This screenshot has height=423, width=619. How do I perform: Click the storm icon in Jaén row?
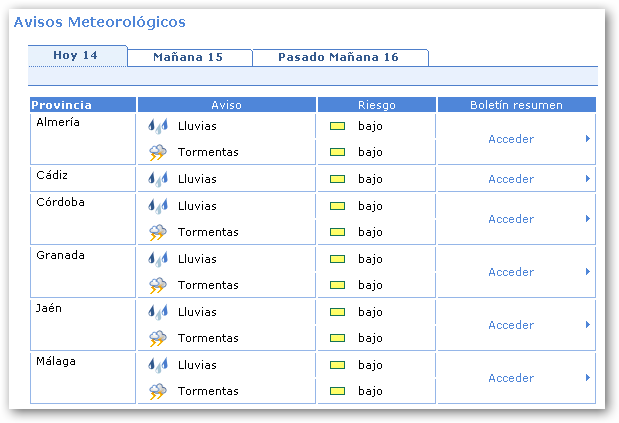click(157, 338)
